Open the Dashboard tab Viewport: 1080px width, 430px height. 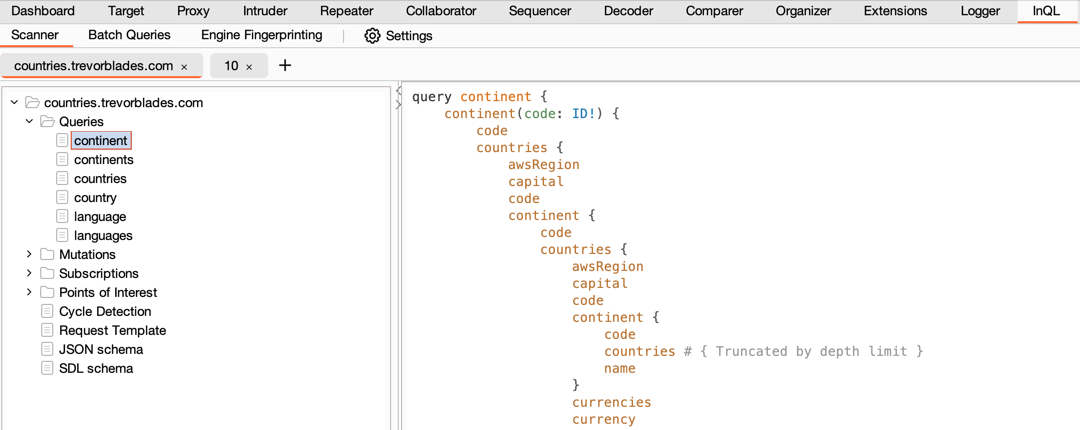click(43, 11)
